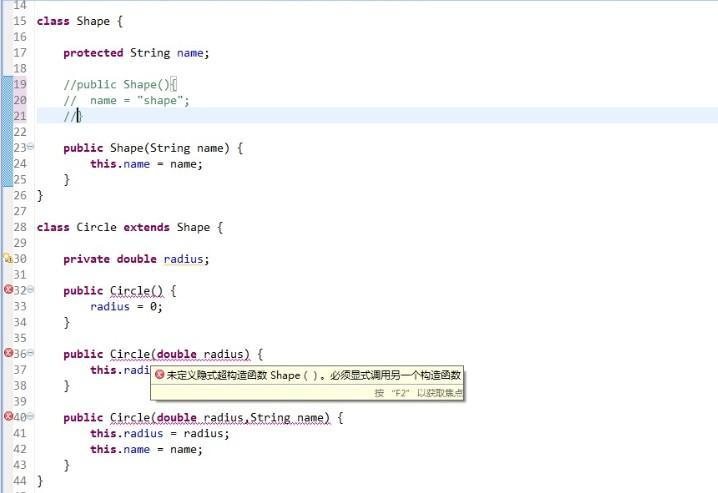Click the closing brace on line 44
The width and height of the screenshot is (718, 493).
(x=40, y=481)
